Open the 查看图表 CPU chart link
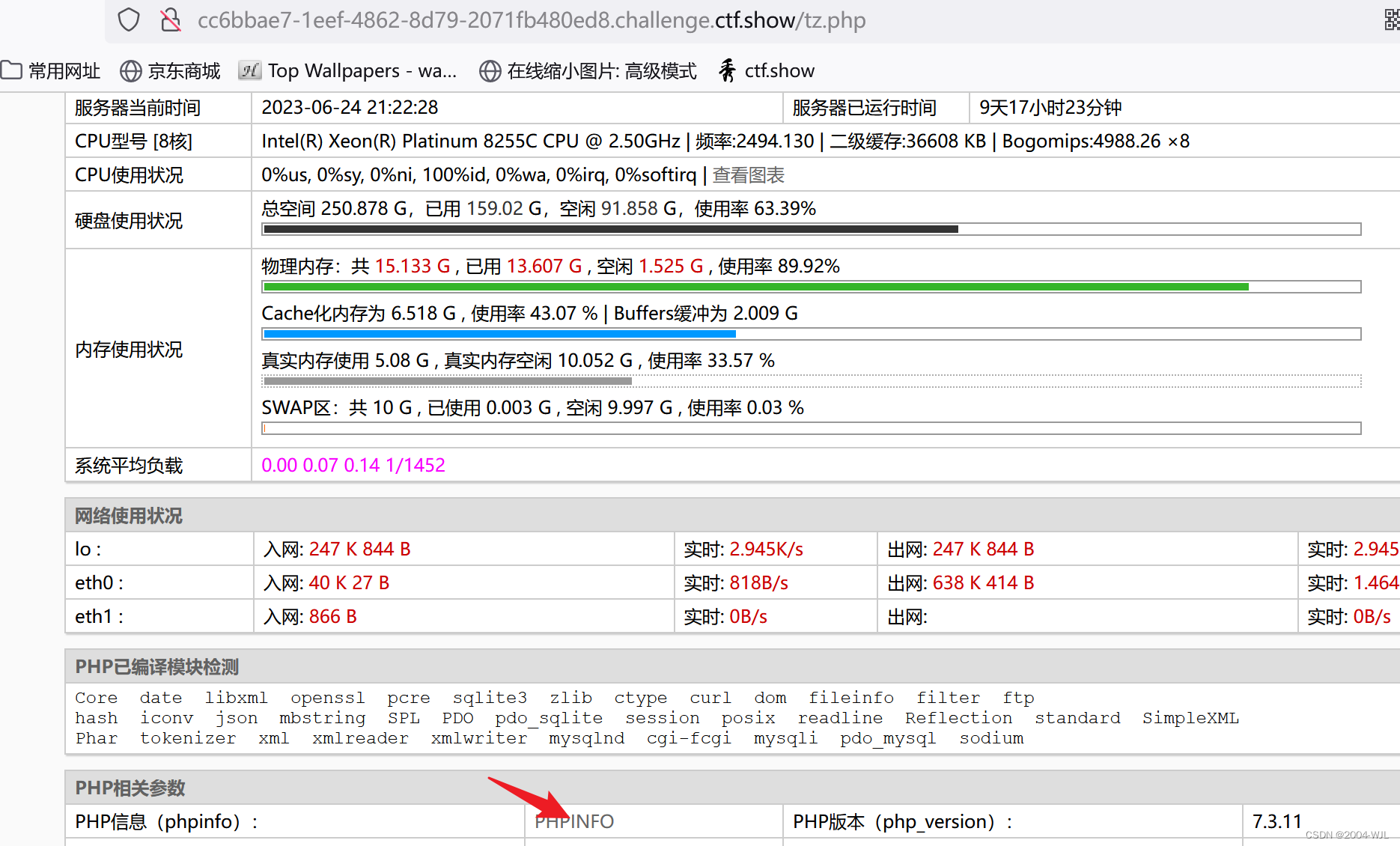Image resolution: width=1400 pixels, height=846 pixels. tap(749, 174)
